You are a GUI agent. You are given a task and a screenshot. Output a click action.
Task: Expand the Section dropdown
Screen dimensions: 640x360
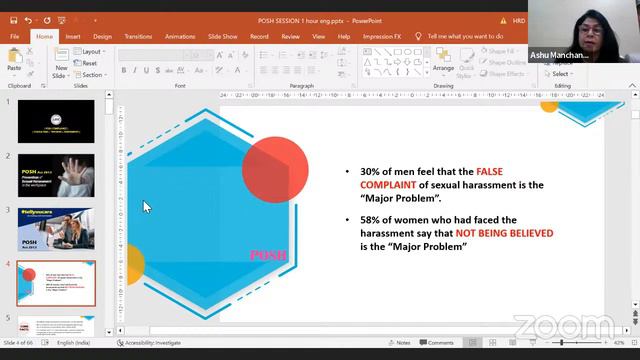[x=91, y=75]
